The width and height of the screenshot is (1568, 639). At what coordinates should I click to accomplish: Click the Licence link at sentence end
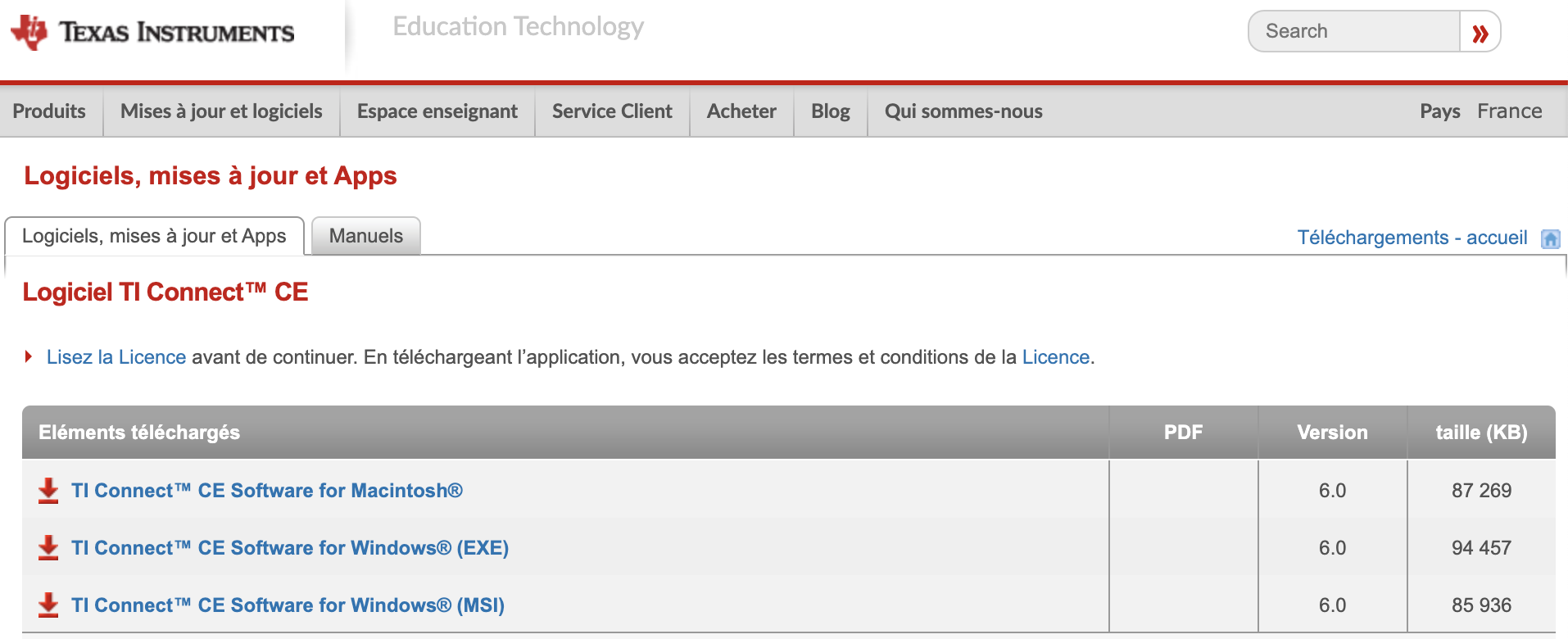click(1056, 357)
